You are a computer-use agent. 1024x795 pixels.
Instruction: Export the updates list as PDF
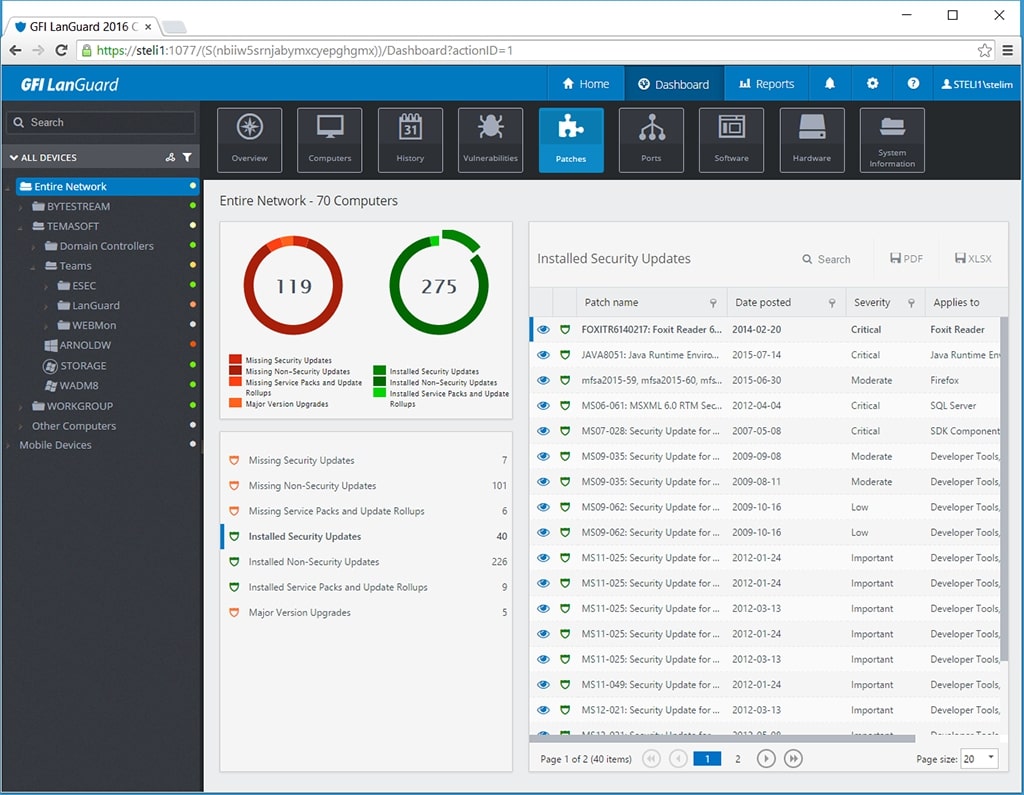point(905,258)
